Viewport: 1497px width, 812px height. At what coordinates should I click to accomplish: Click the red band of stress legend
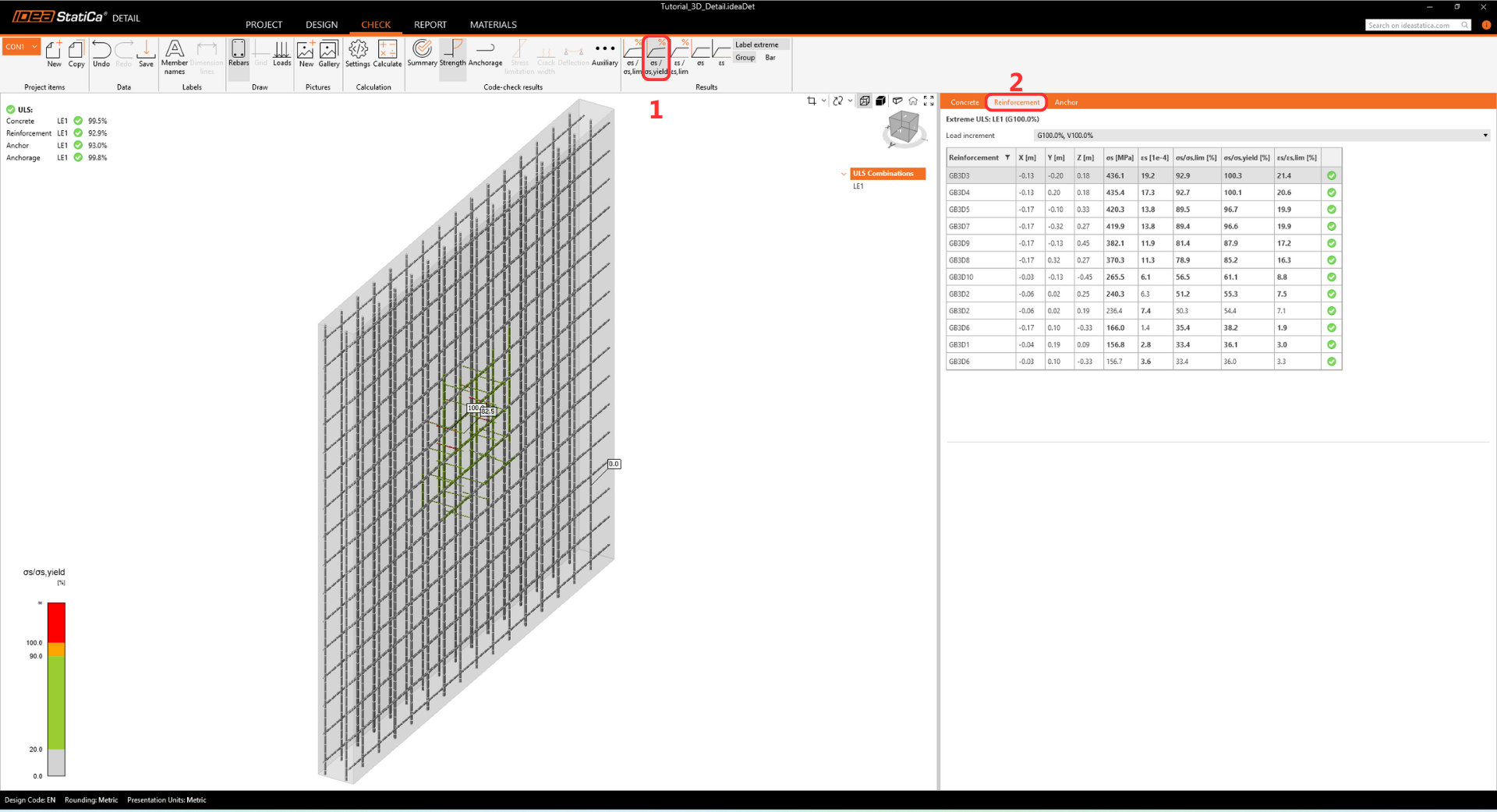pos(56,622)
